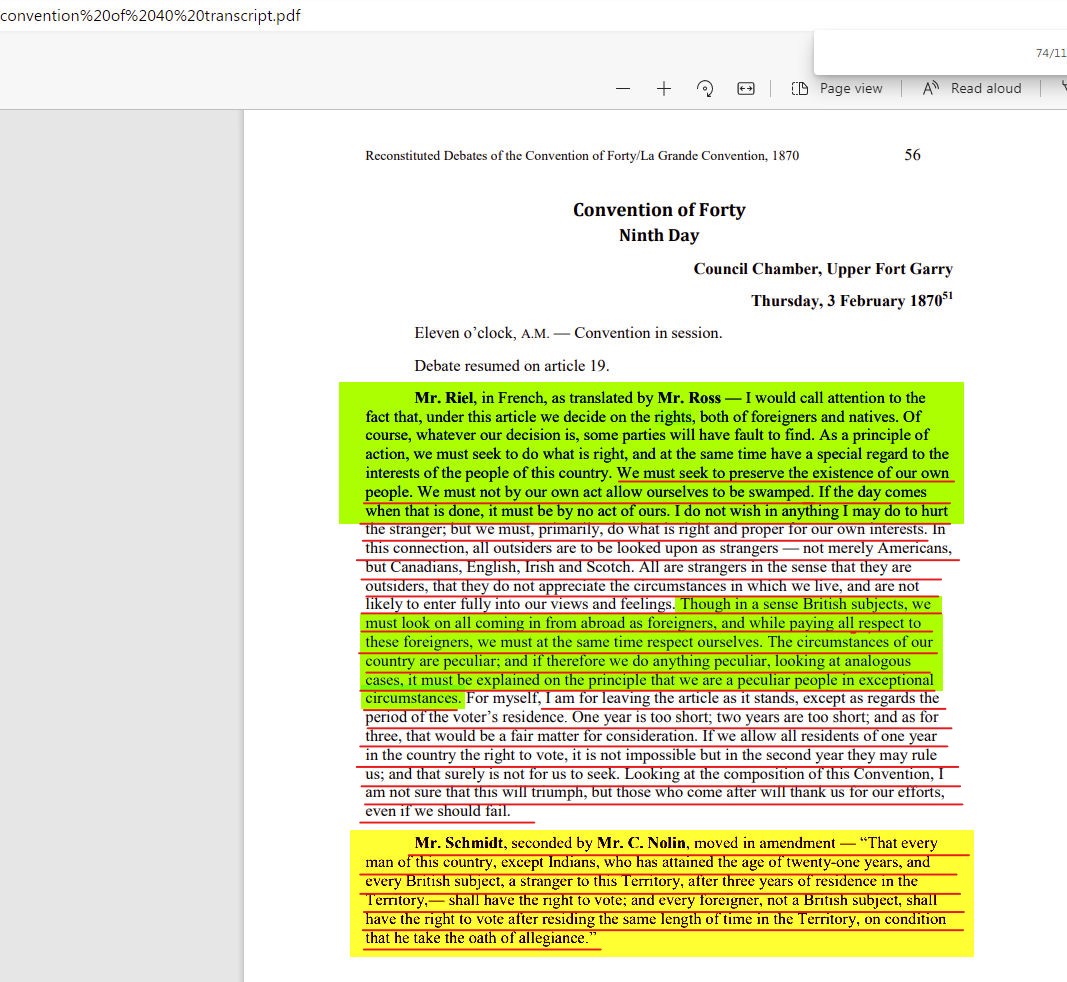Zoom out with the minus icon

(x=623, y=88)
